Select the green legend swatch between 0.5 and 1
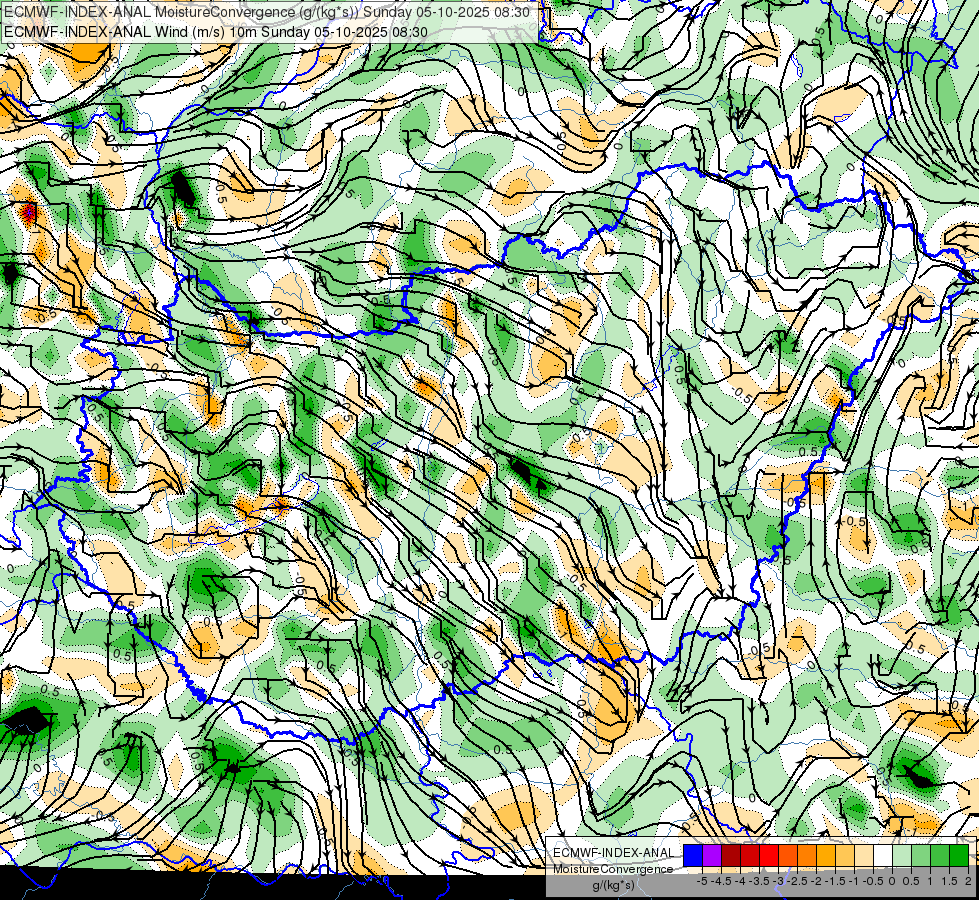This screenshot has height=900, width=979. [x=921, y=856]
